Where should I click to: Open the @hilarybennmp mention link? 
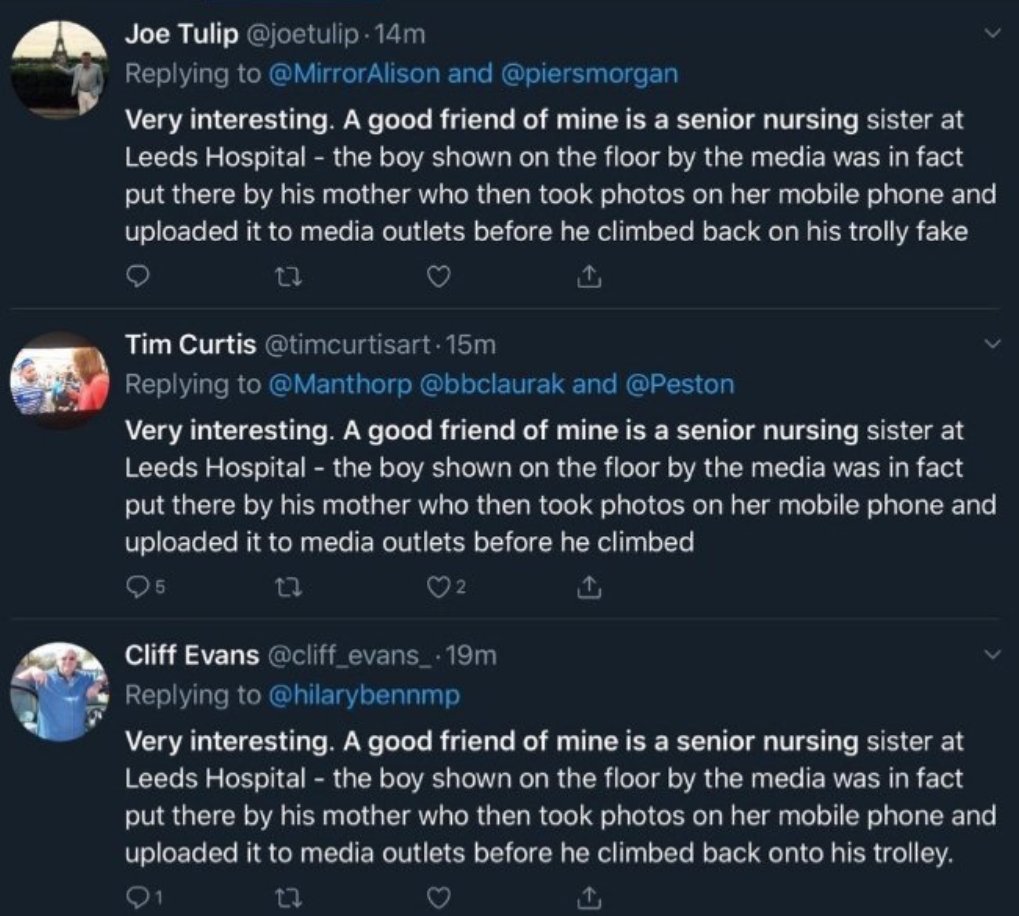click(x=364, y=696)
